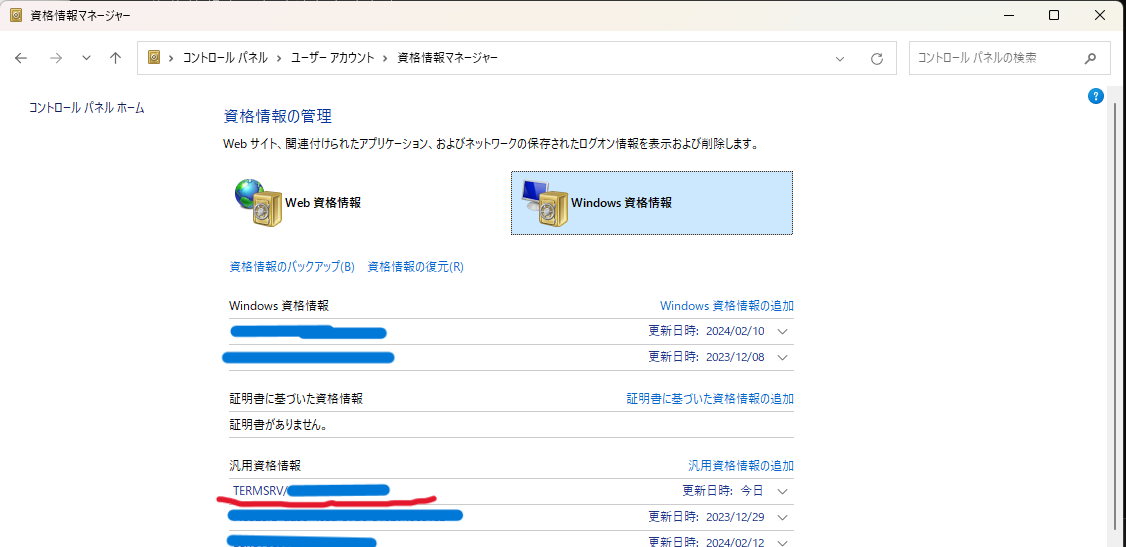
Task: Open コントロール パネル ホーム link
Action: click(87, 108)
